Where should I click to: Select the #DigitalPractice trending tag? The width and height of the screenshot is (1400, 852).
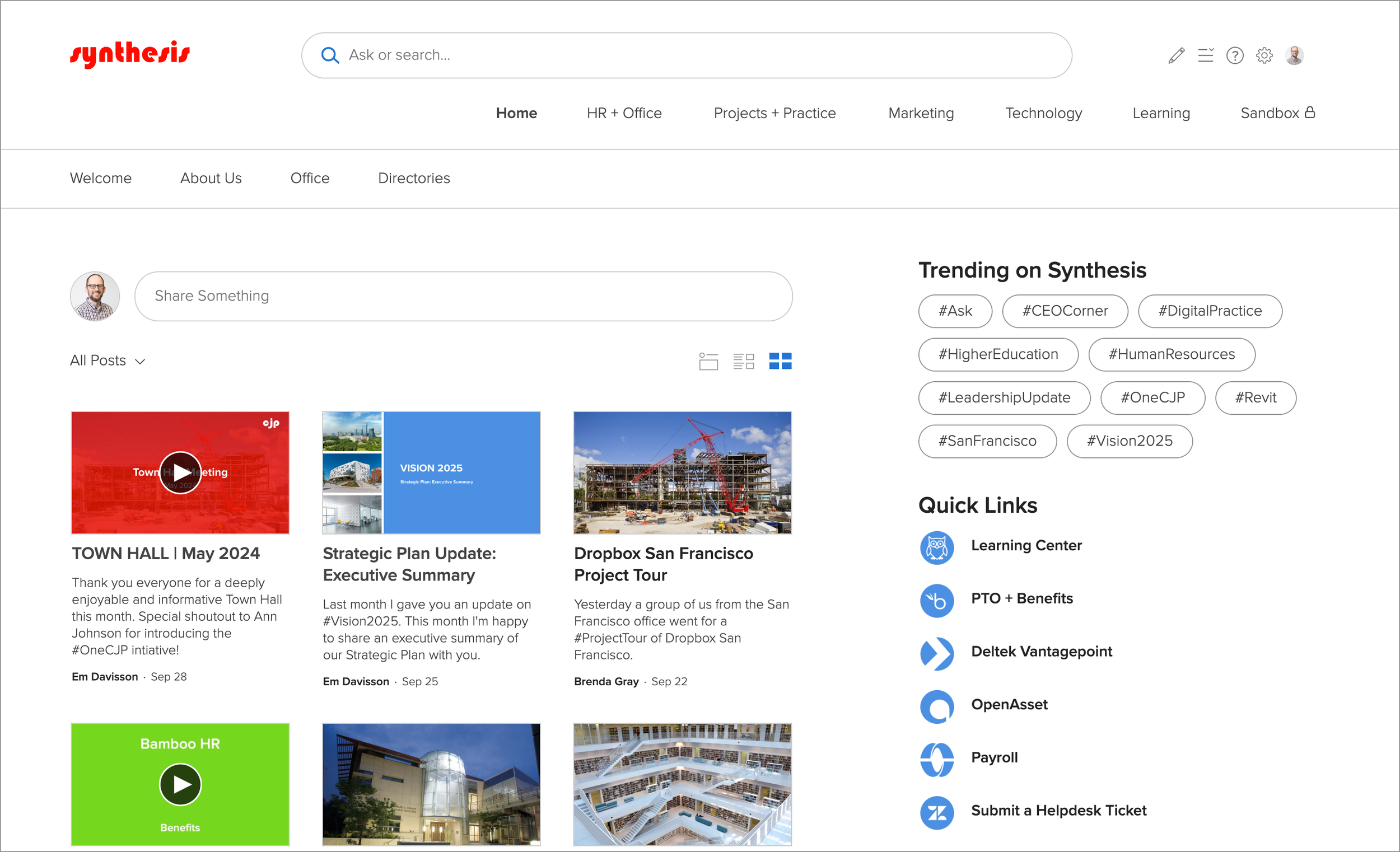(1210, 311)
